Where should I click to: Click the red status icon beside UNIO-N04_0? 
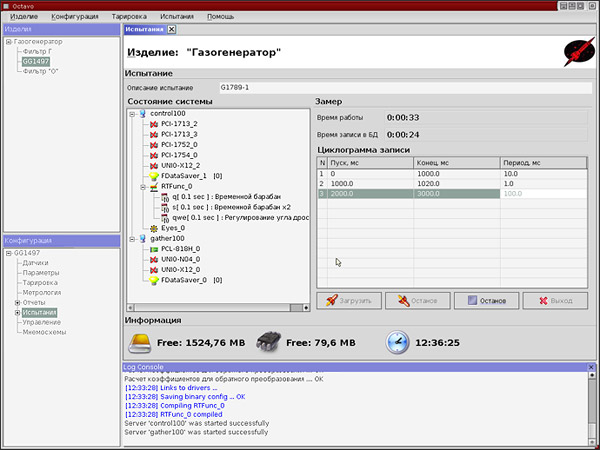click(x=154, y=259)
